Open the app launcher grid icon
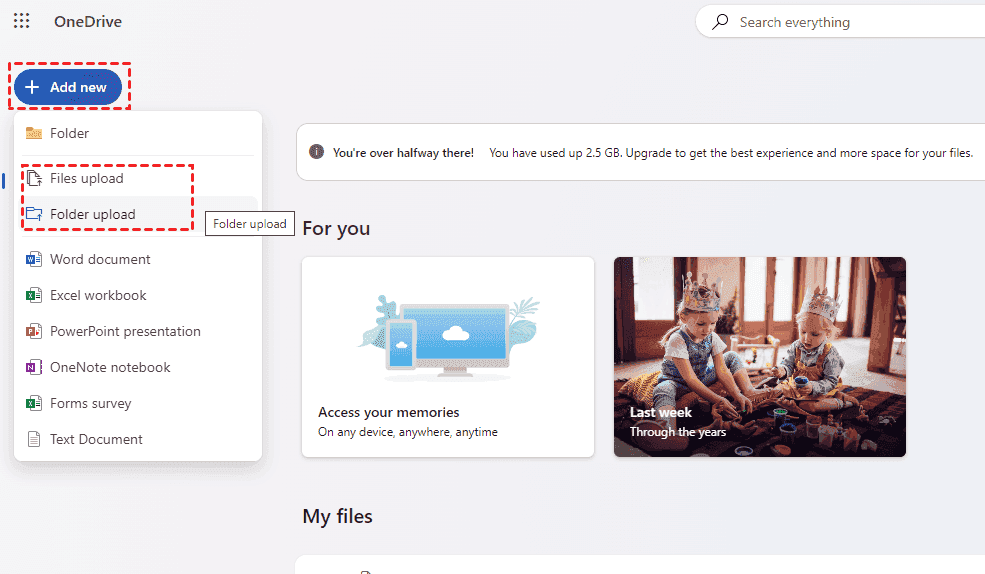 point(21,21)
